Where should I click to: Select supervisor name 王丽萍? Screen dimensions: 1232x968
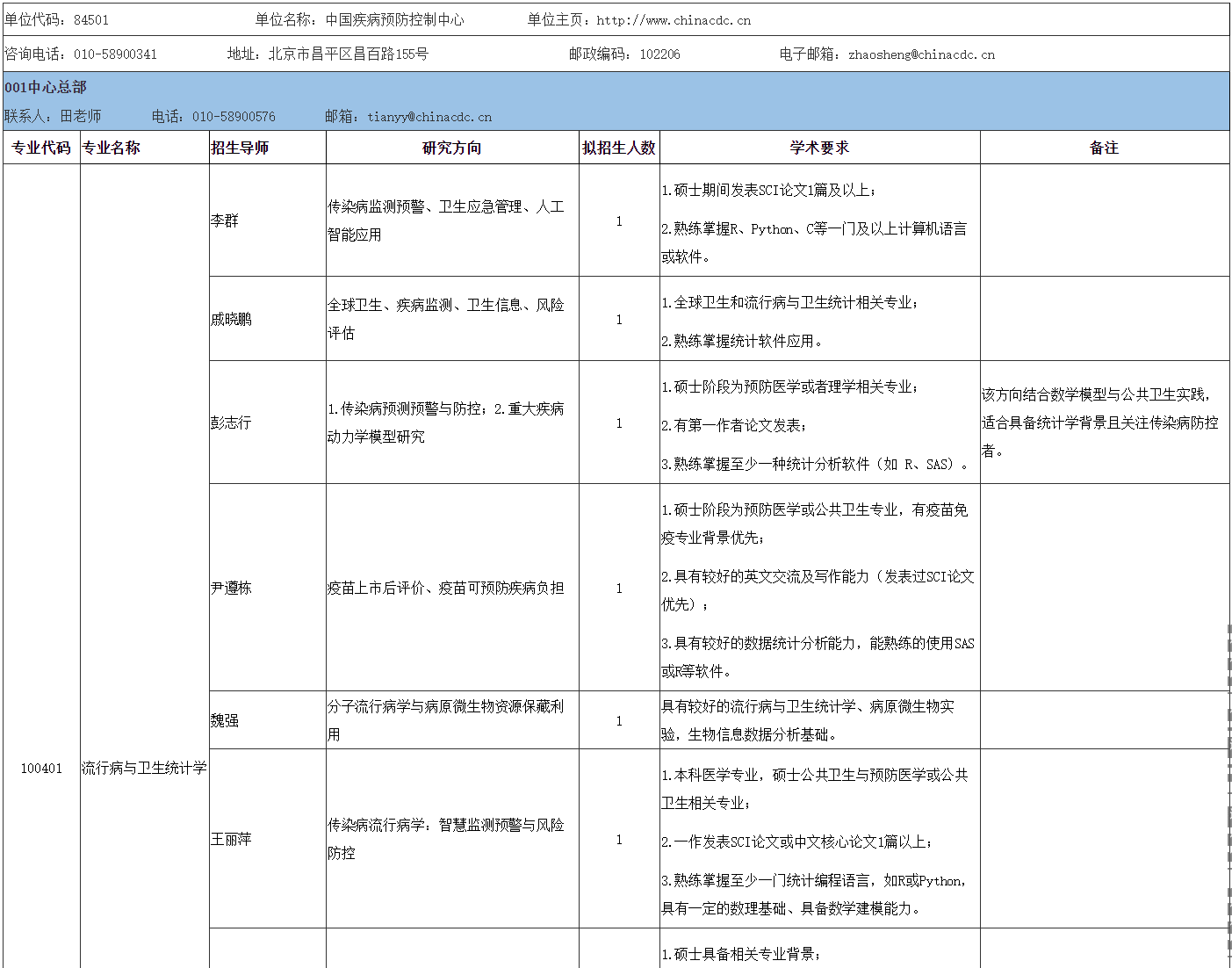coord(231,840)
